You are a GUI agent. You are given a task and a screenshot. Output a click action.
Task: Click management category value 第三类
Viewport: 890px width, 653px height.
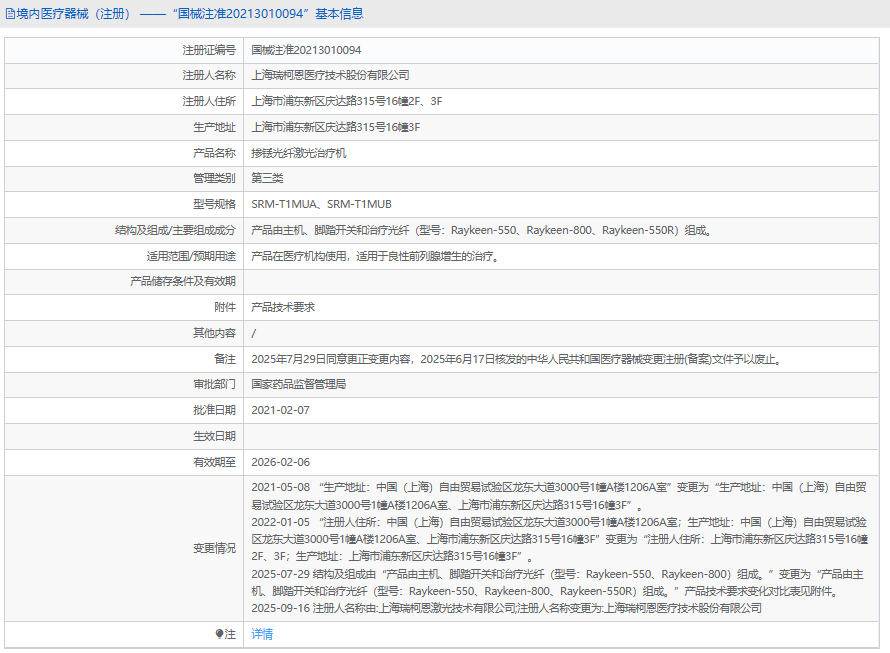(267, 179)
